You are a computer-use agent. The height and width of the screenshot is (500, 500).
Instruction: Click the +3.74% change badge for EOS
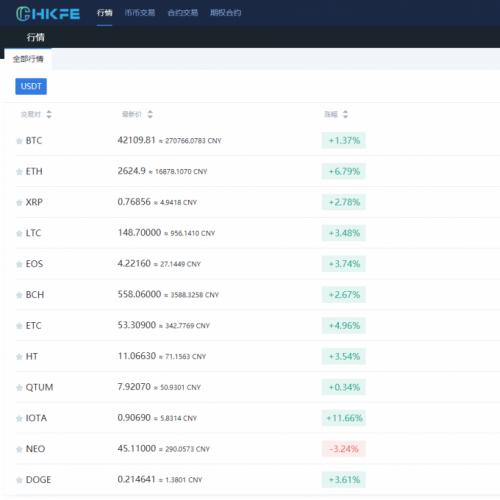coord(344,264)
